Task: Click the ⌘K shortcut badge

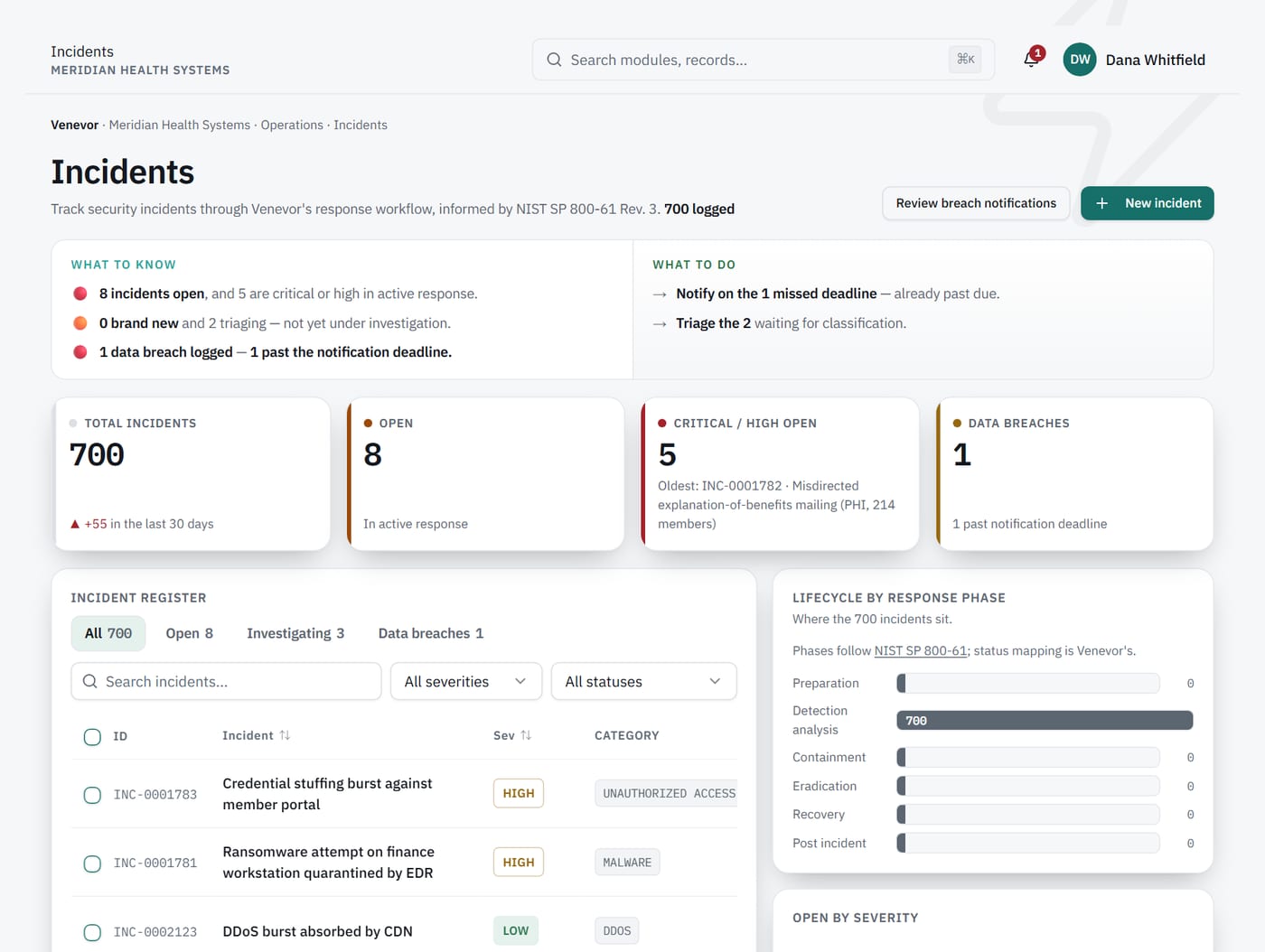Action: pos(966,60)
